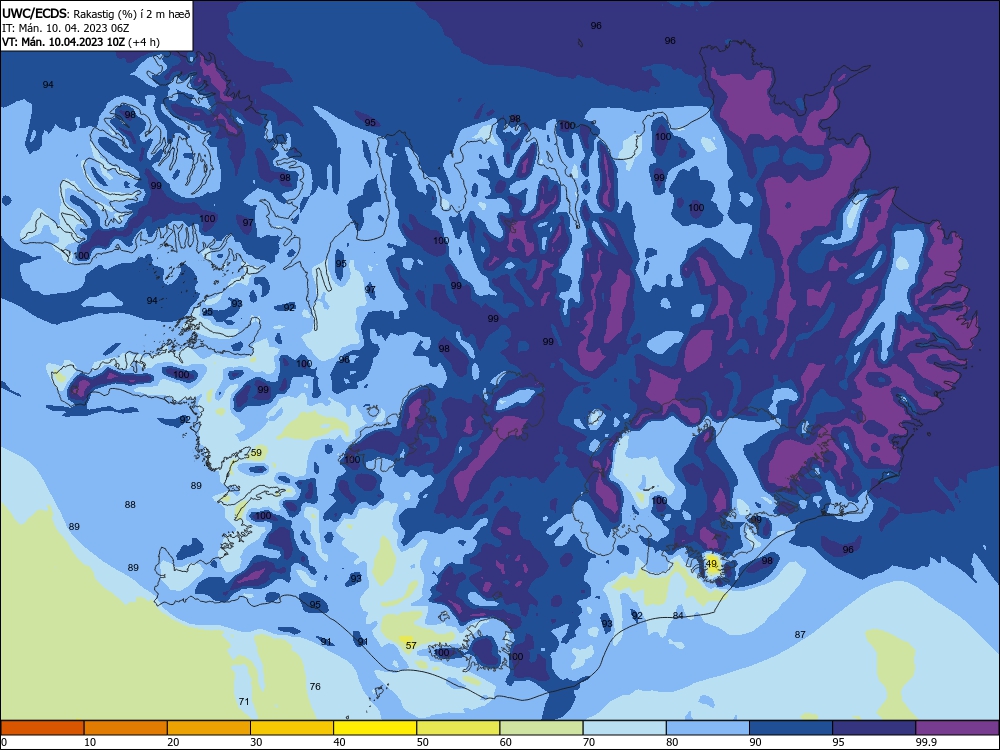Image resolution: width=1000 pixels, height=750 pixels.
Task: Click the 87 humidity value over the sea
Action: coord(800,635)
